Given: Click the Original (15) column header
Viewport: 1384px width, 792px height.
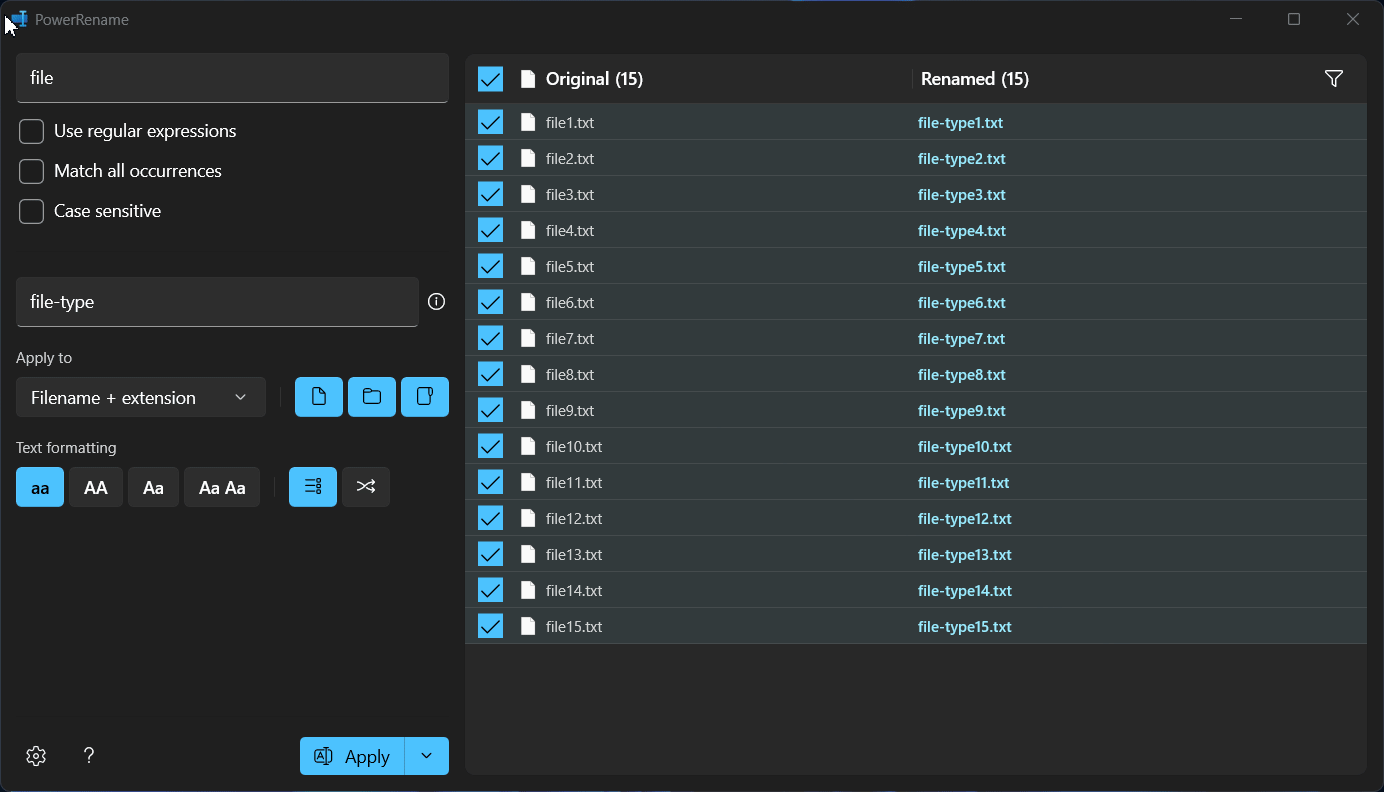Looking at the screenshot, I should pos(594,79).
